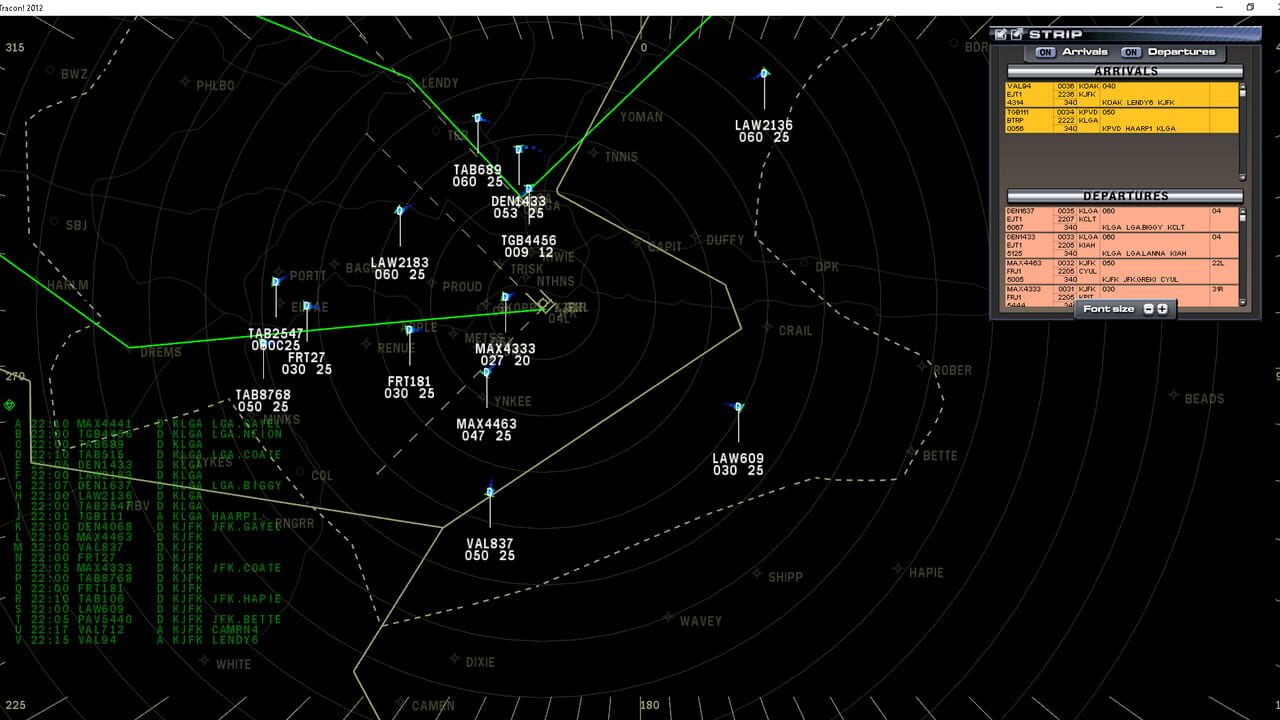This screenshot has width=1280, height=720.
Task: Collapse the DEPARTURES section header
Action: click(x=1125, y=196)
